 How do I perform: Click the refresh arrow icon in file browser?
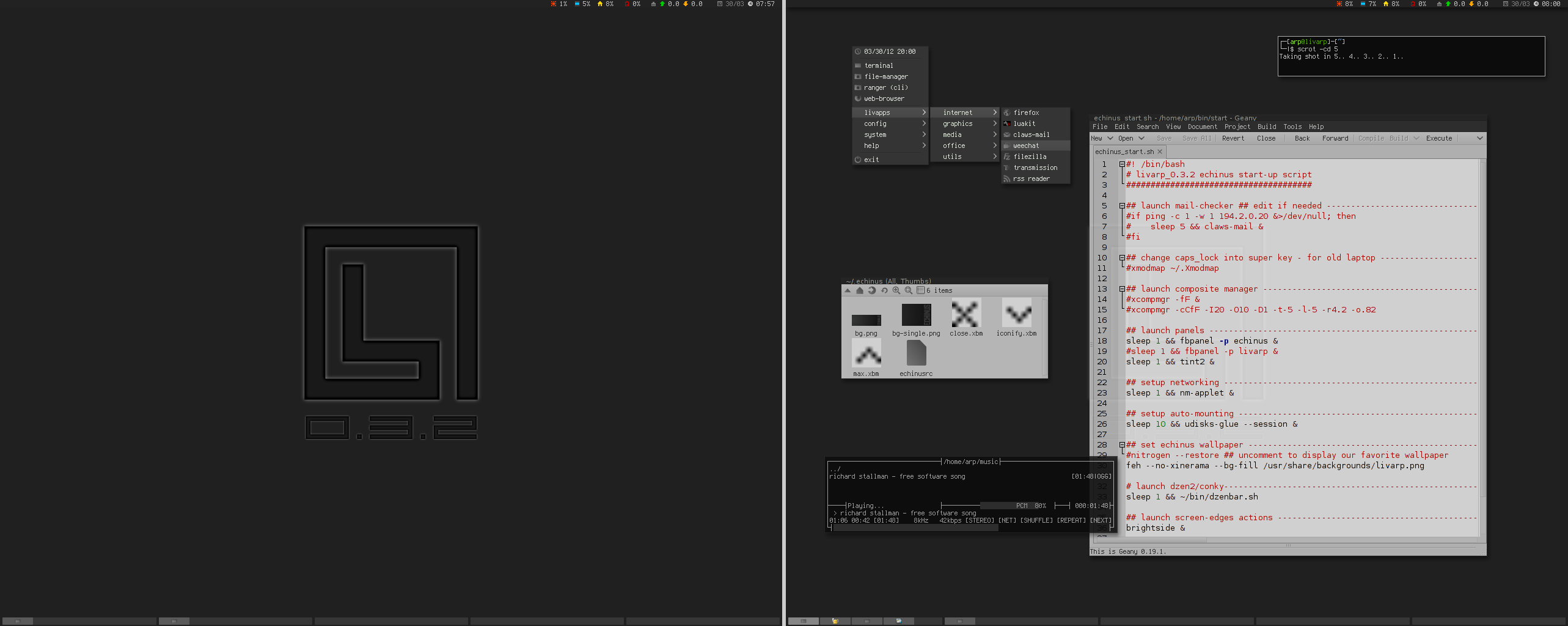coord(872,290)
